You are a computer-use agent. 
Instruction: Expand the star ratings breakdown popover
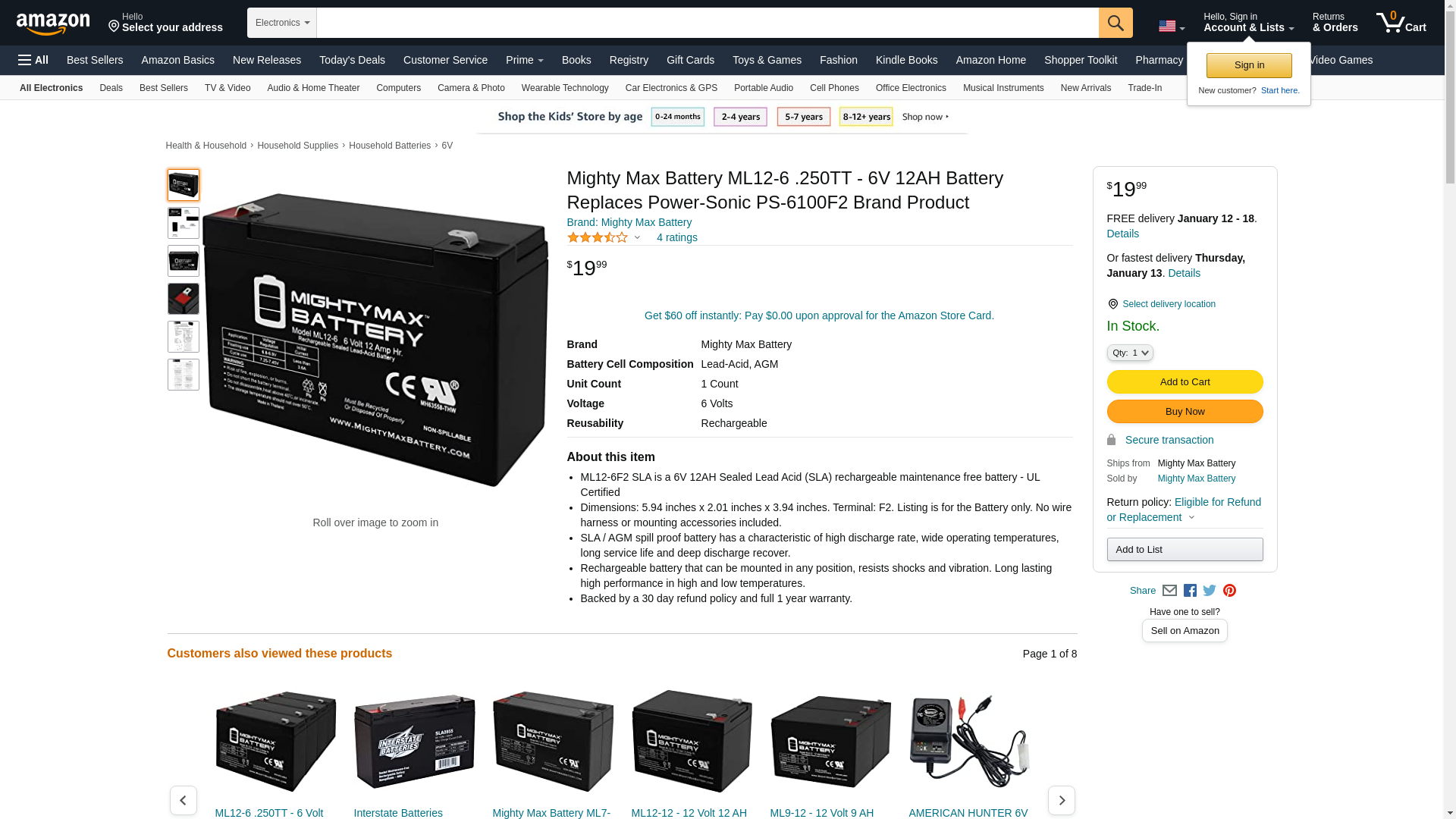coord(604,237)
